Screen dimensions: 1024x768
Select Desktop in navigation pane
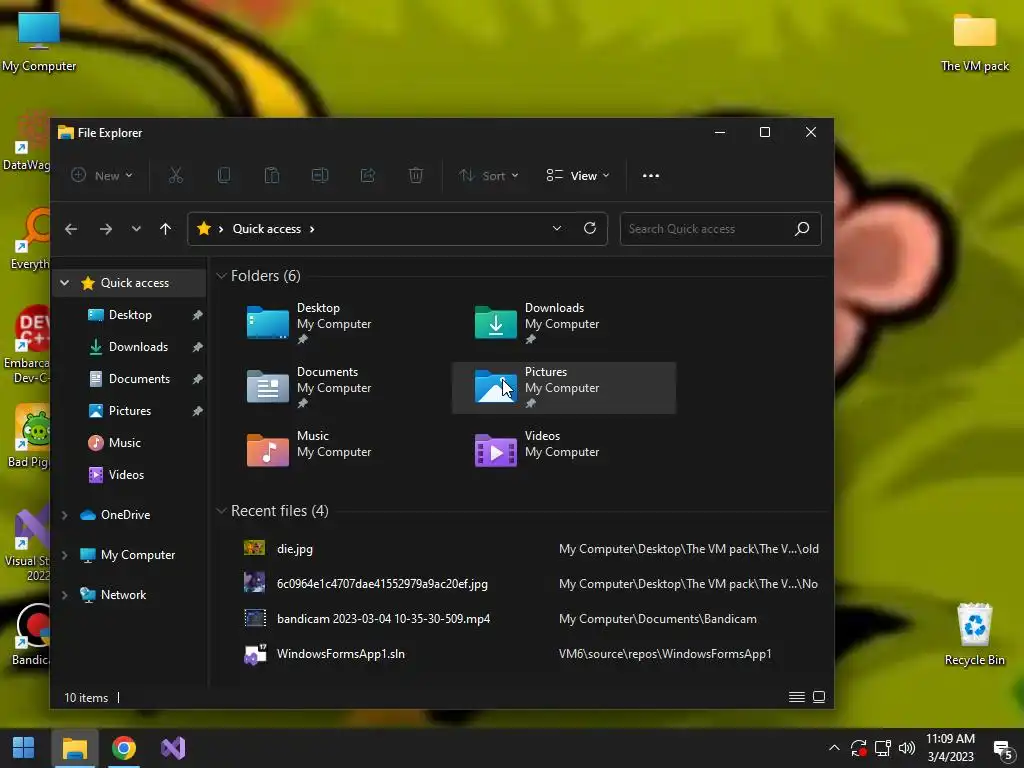point(130,315)
